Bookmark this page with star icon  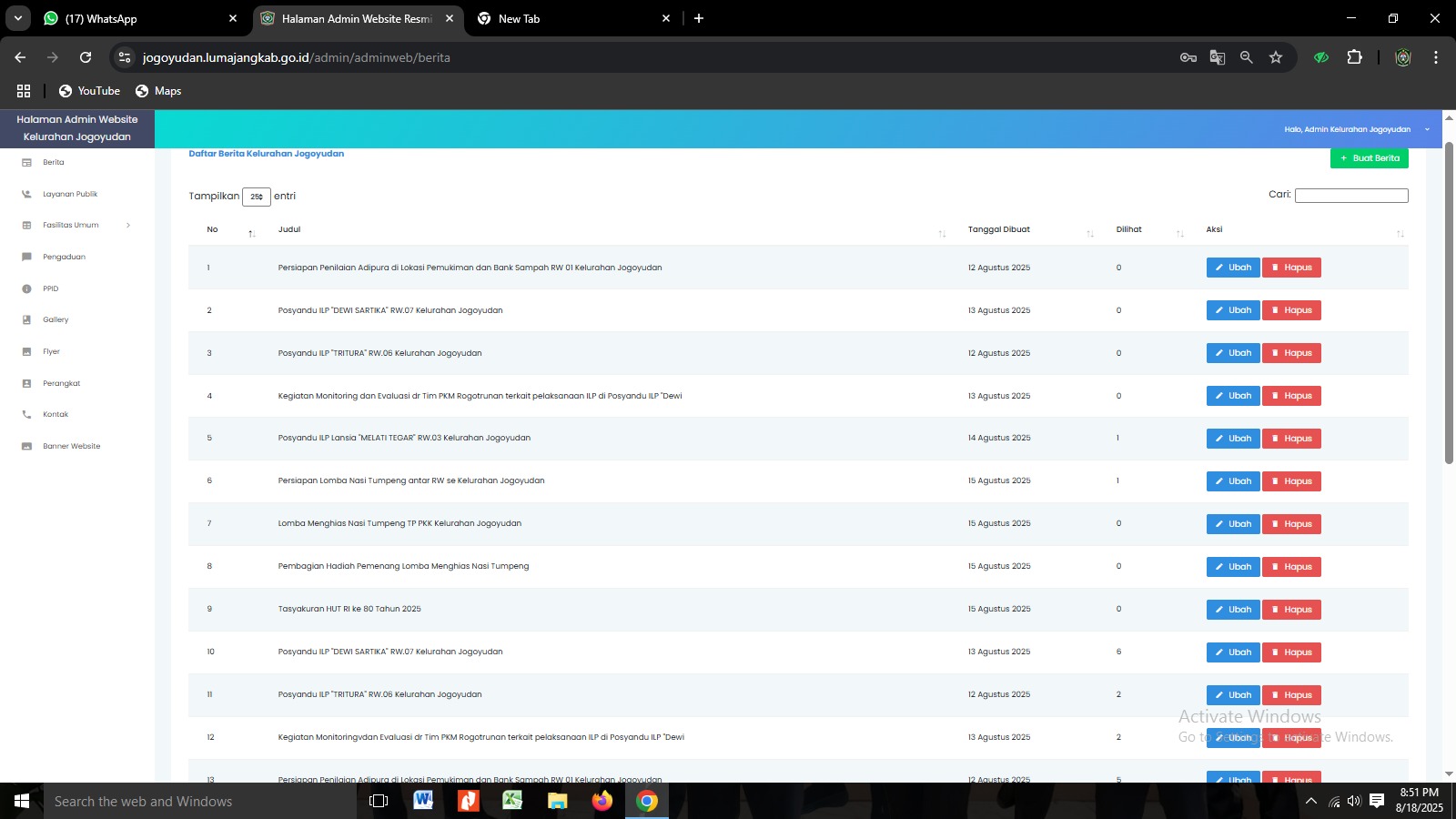[x=1276, y=57]
